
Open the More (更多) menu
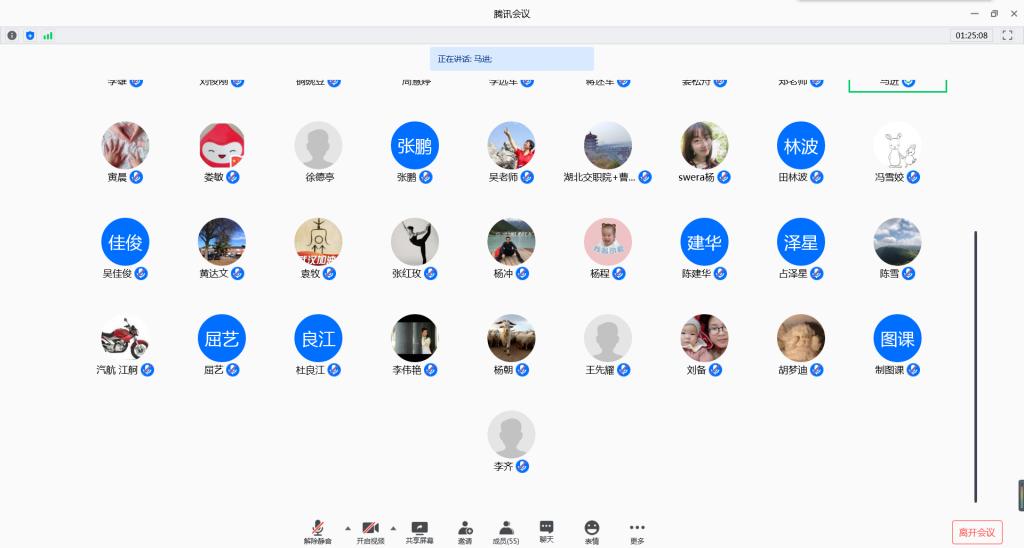(x=637, y=528)
